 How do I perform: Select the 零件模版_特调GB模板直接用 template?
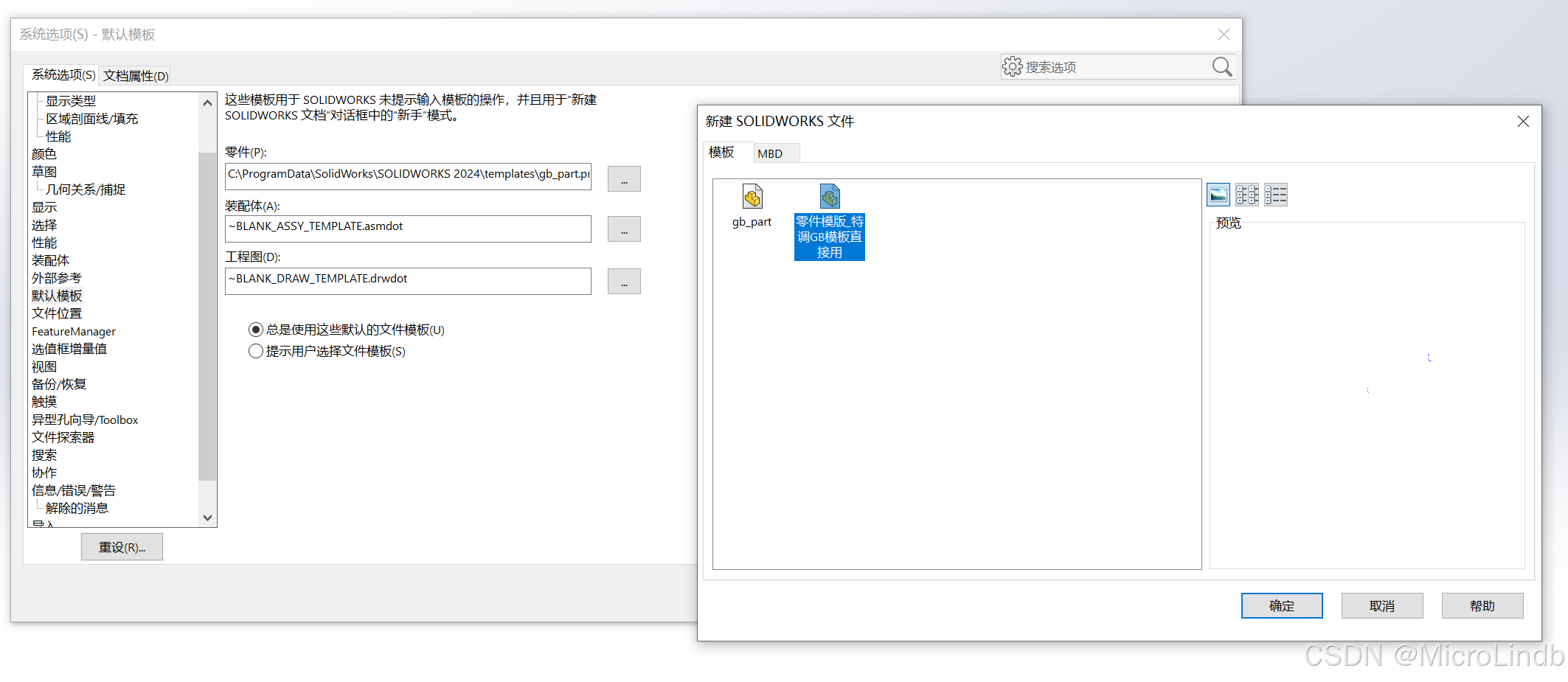pyautogui.click(x=830, y=222)
